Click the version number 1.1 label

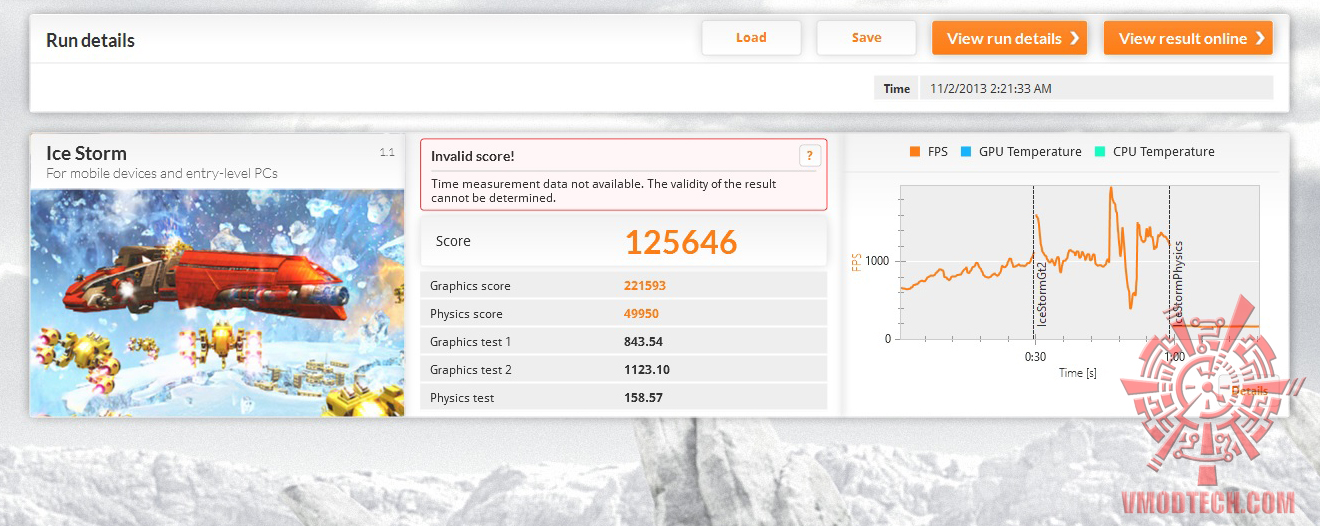click(x=387, y=152)
